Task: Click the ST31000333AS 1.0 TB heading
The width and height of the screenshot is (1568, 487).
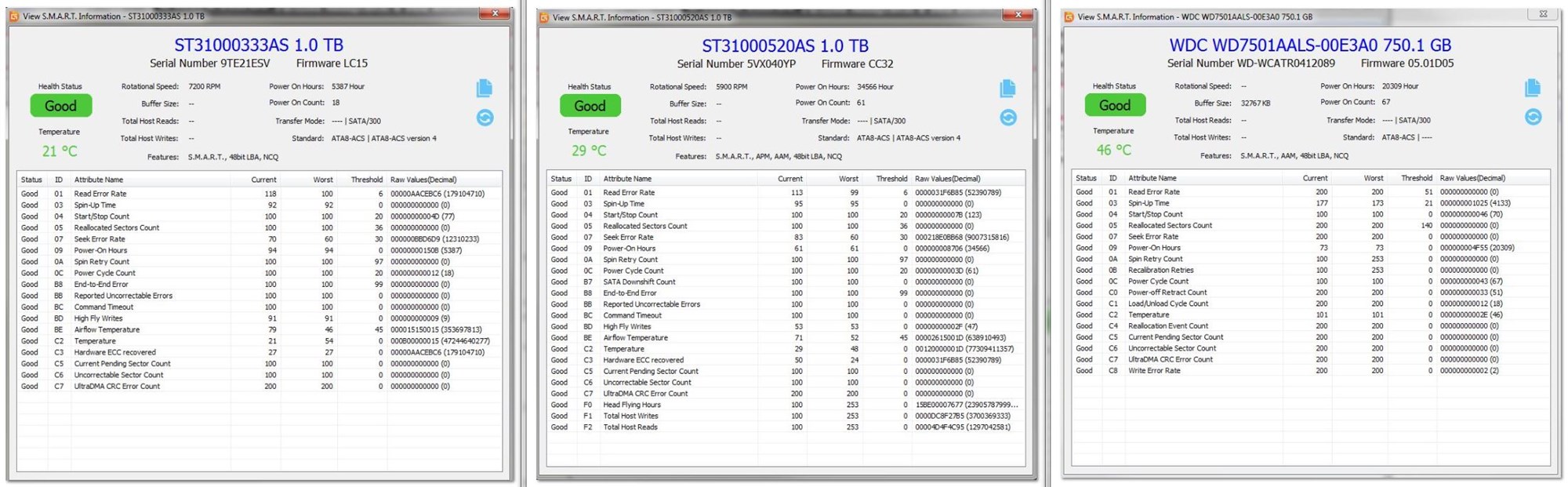Action: tap(259, 45)
